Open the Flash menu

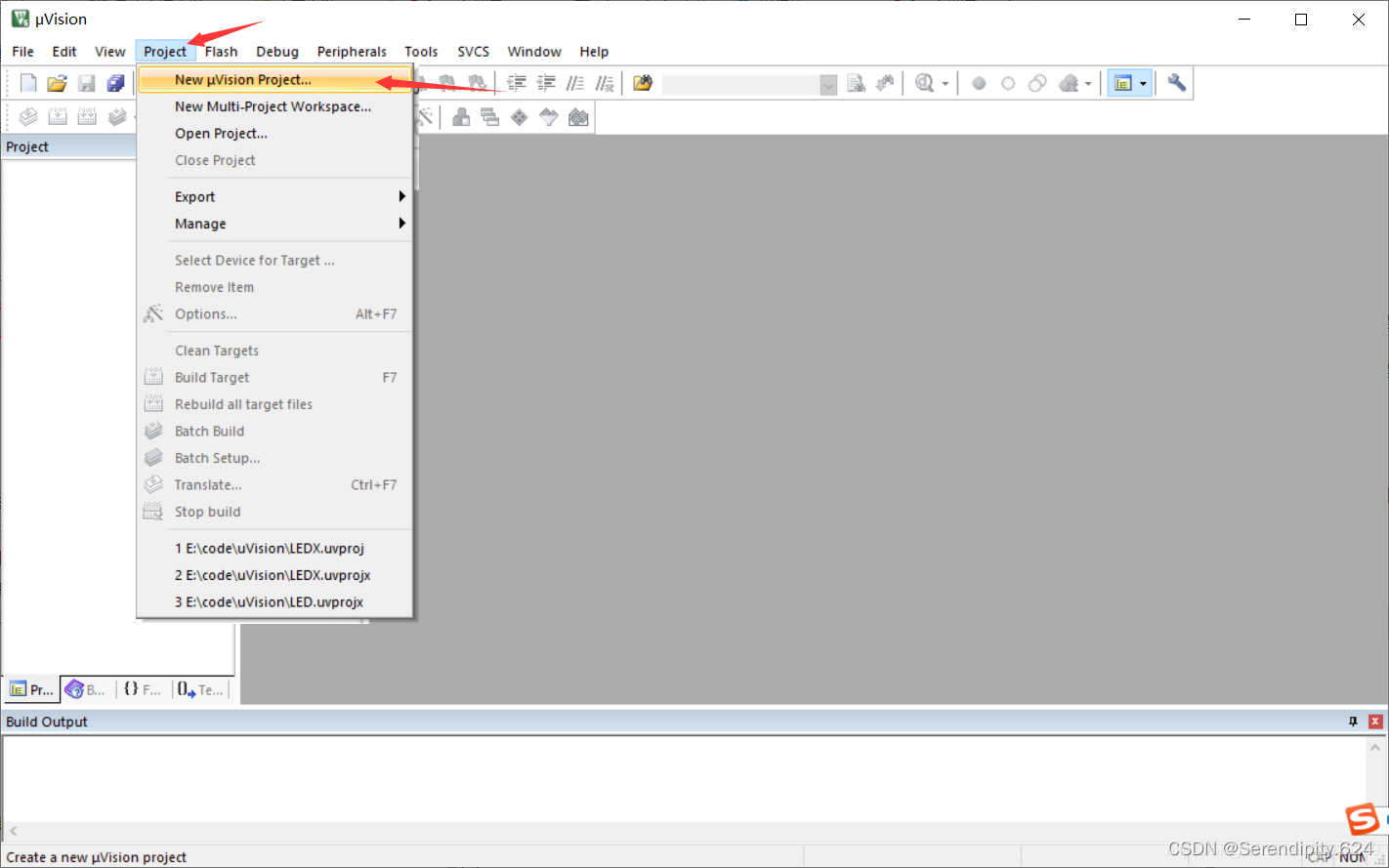(x=222, y=52)
